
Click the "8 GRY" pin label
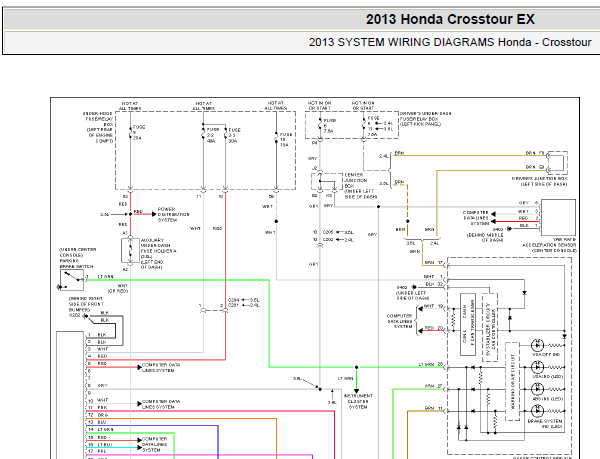(x=98, y=386)
